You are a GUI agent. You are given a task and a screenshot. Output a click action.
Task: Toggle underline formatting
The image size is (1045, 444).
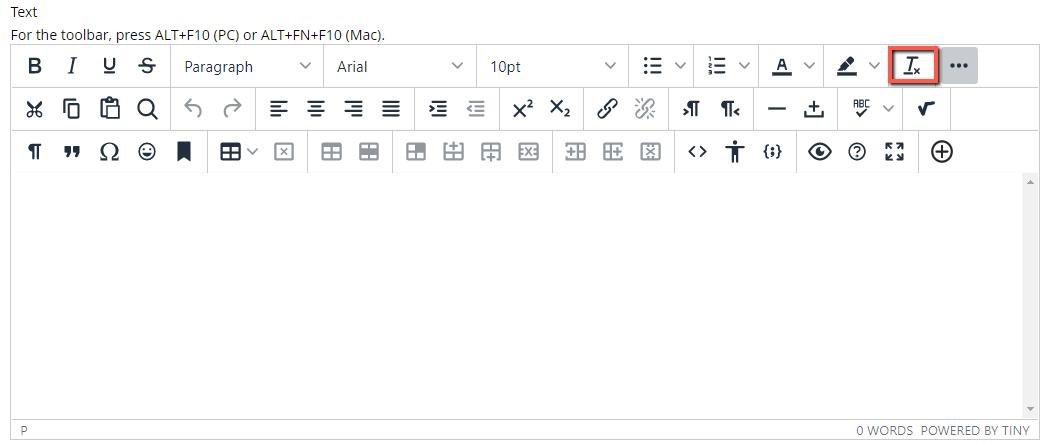(109, 66)
